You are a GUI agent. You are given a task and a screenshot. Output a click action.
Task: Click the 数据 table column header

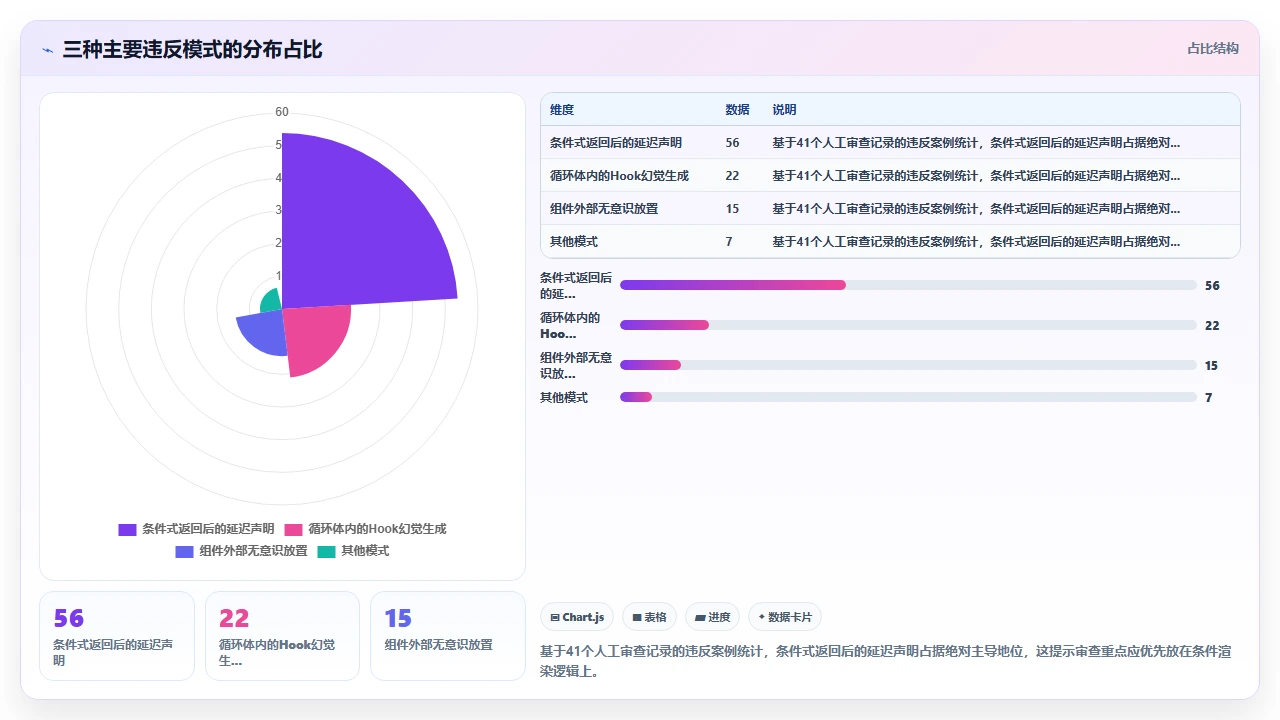(737, 110)
